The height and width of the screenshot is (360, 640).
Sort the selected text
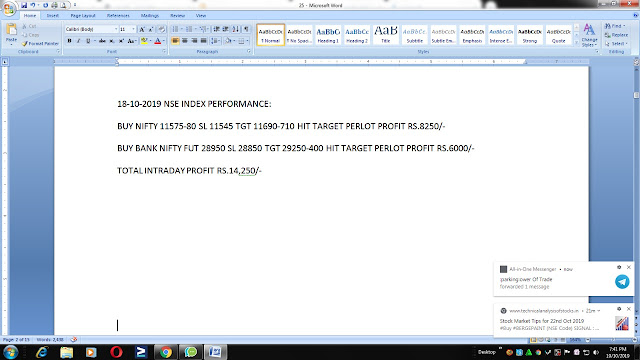236,29
